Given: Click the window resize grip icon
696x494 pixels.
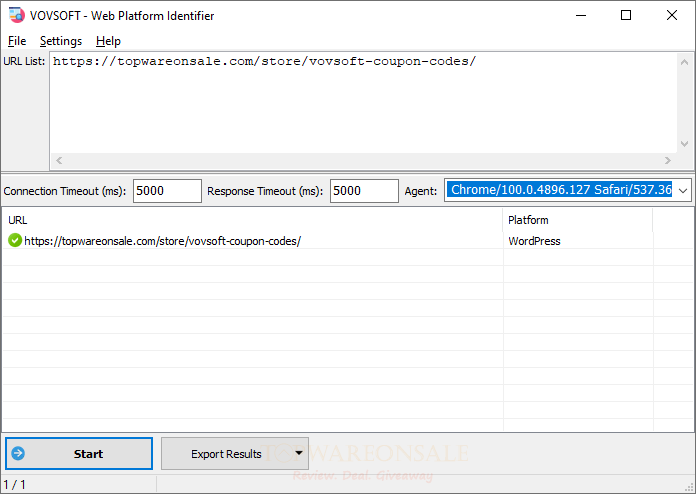Looking at the screenshot, I should click(689, 487).
